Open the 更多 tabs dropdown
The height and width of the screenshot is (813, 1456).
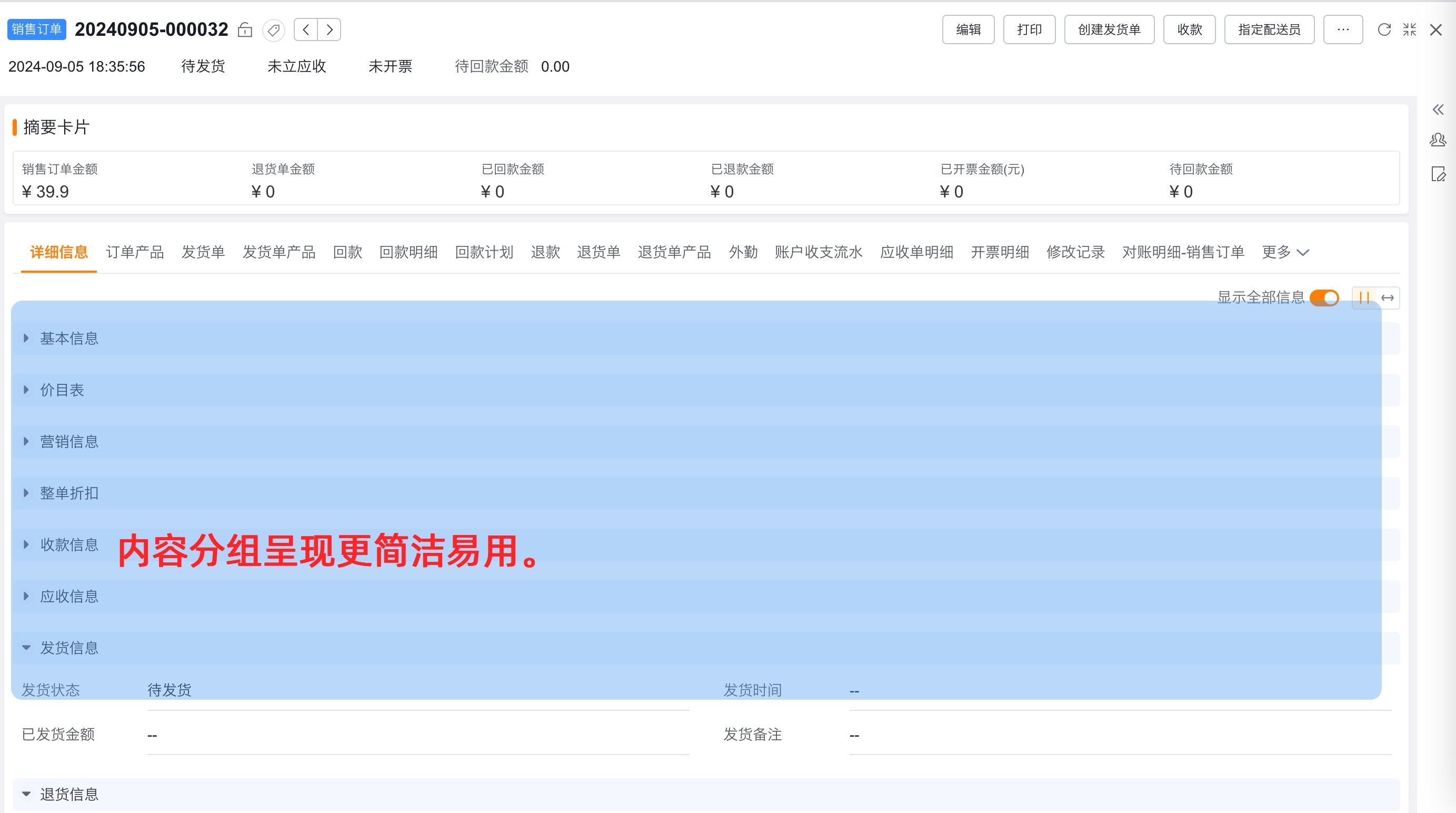pos(1285,252)
